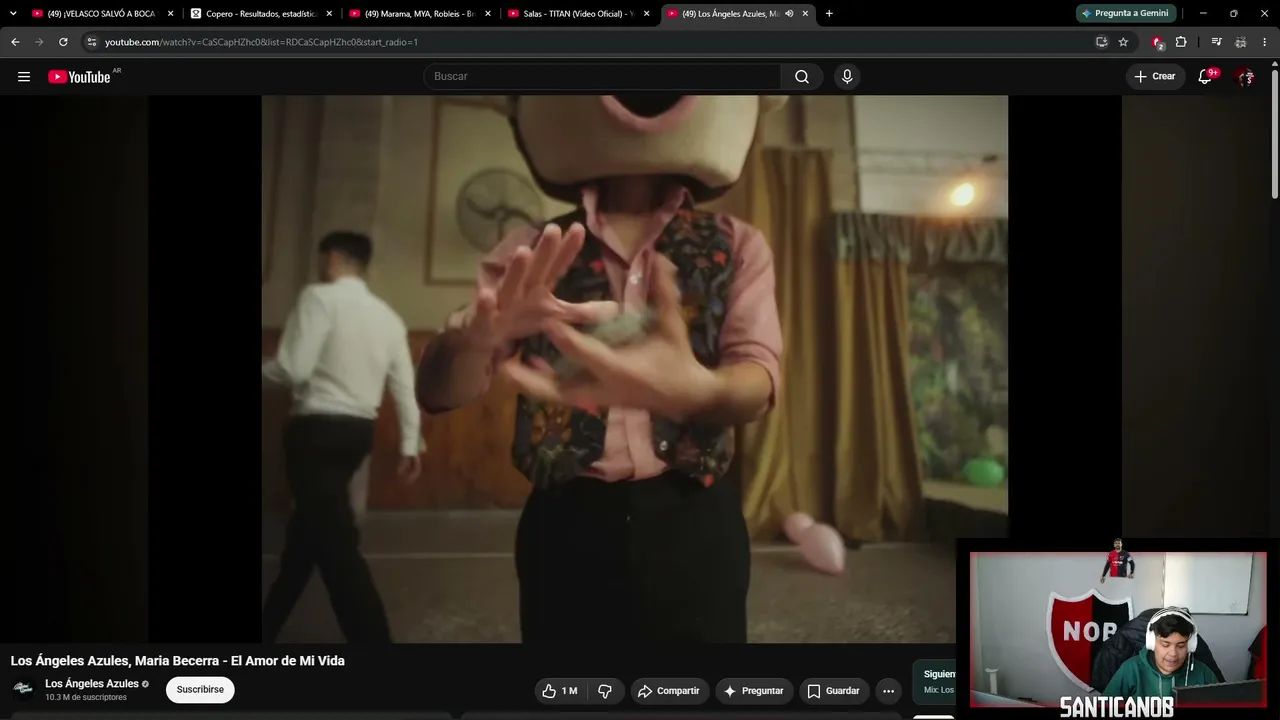
Task: Click the search magnifier button
Action: [x=802, y=77]
